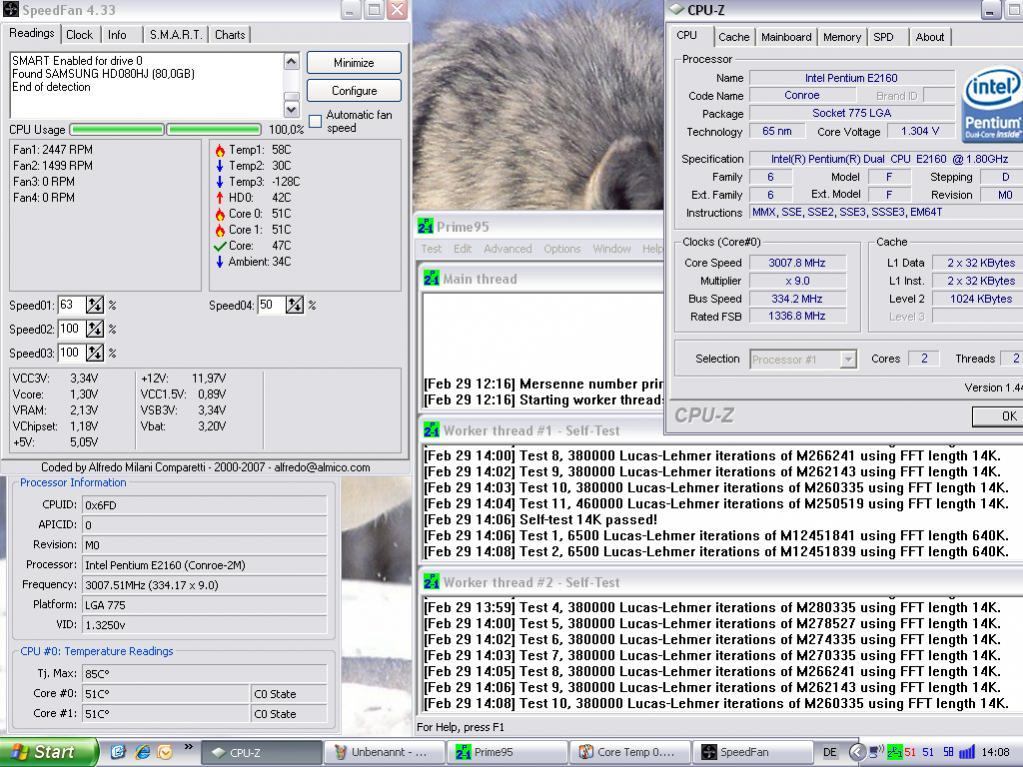Click the Speed04 spinner arrows
The image size is (1023, 767).
pos(294,305)
